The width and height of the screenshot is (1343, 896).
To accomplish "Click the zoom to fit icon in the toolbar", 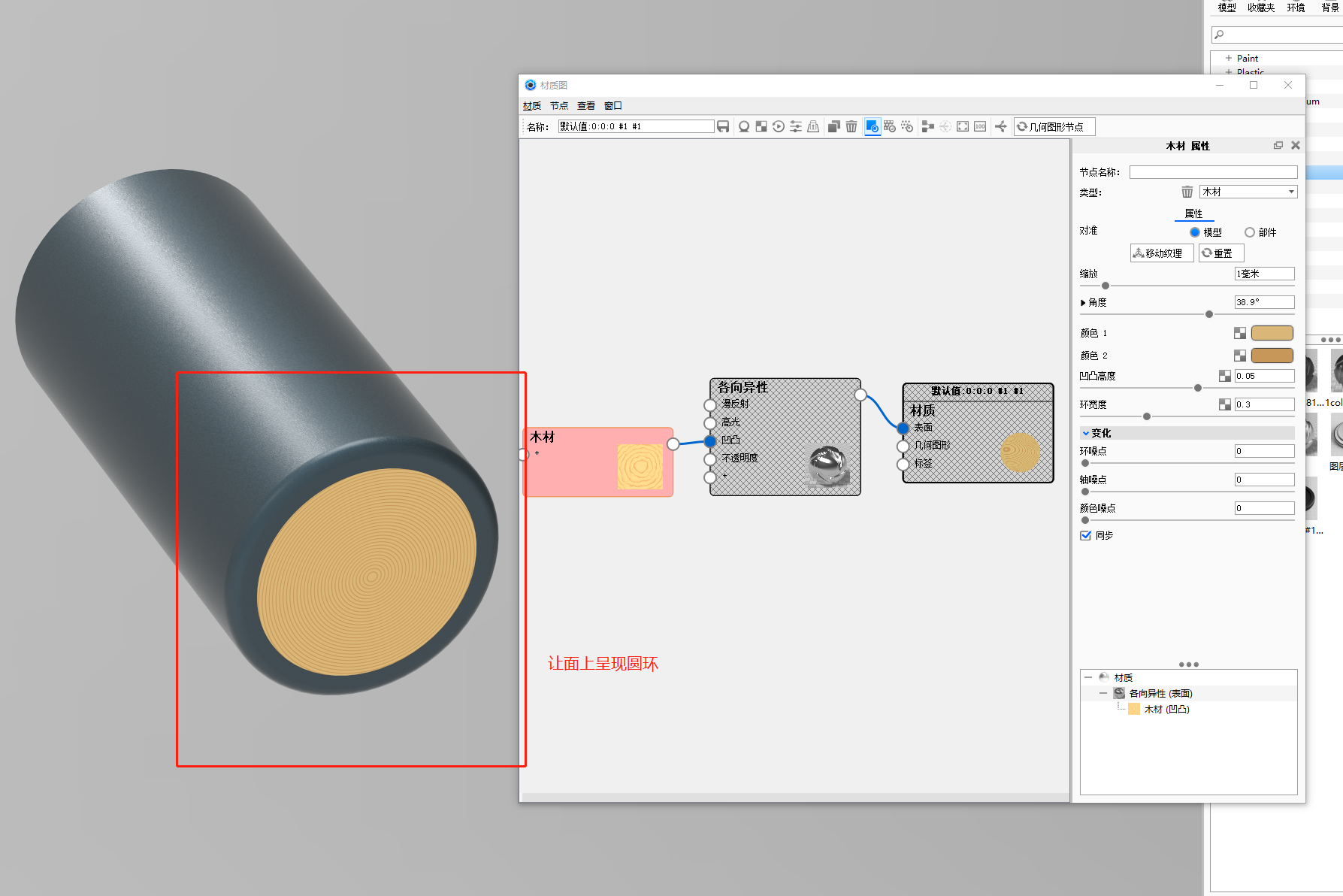I will tap(963, 126).
